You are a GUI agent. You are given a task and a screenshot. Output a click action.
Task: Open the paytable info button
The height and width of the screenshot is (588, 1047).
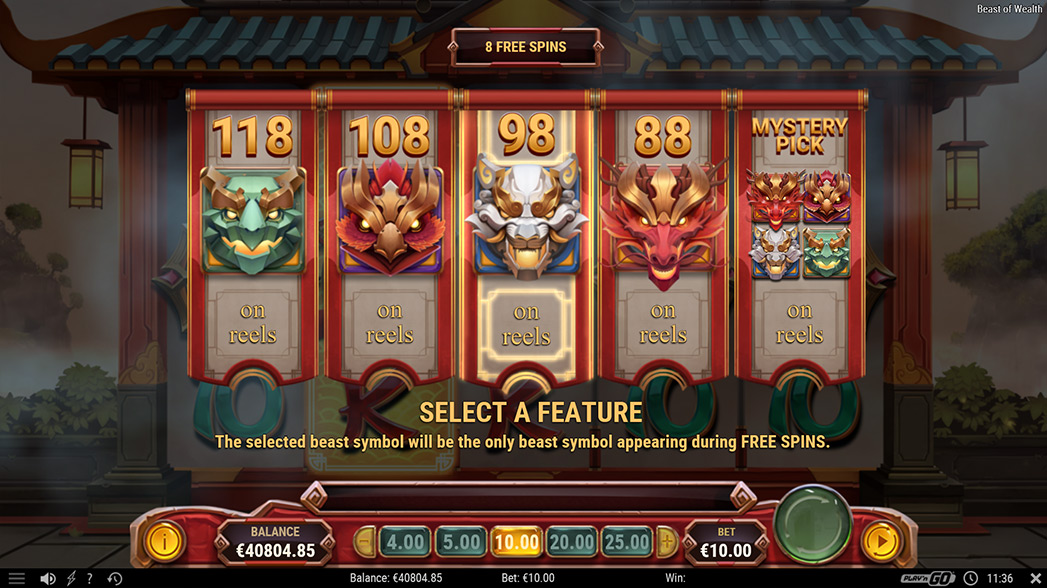click(x=164, y=540)
